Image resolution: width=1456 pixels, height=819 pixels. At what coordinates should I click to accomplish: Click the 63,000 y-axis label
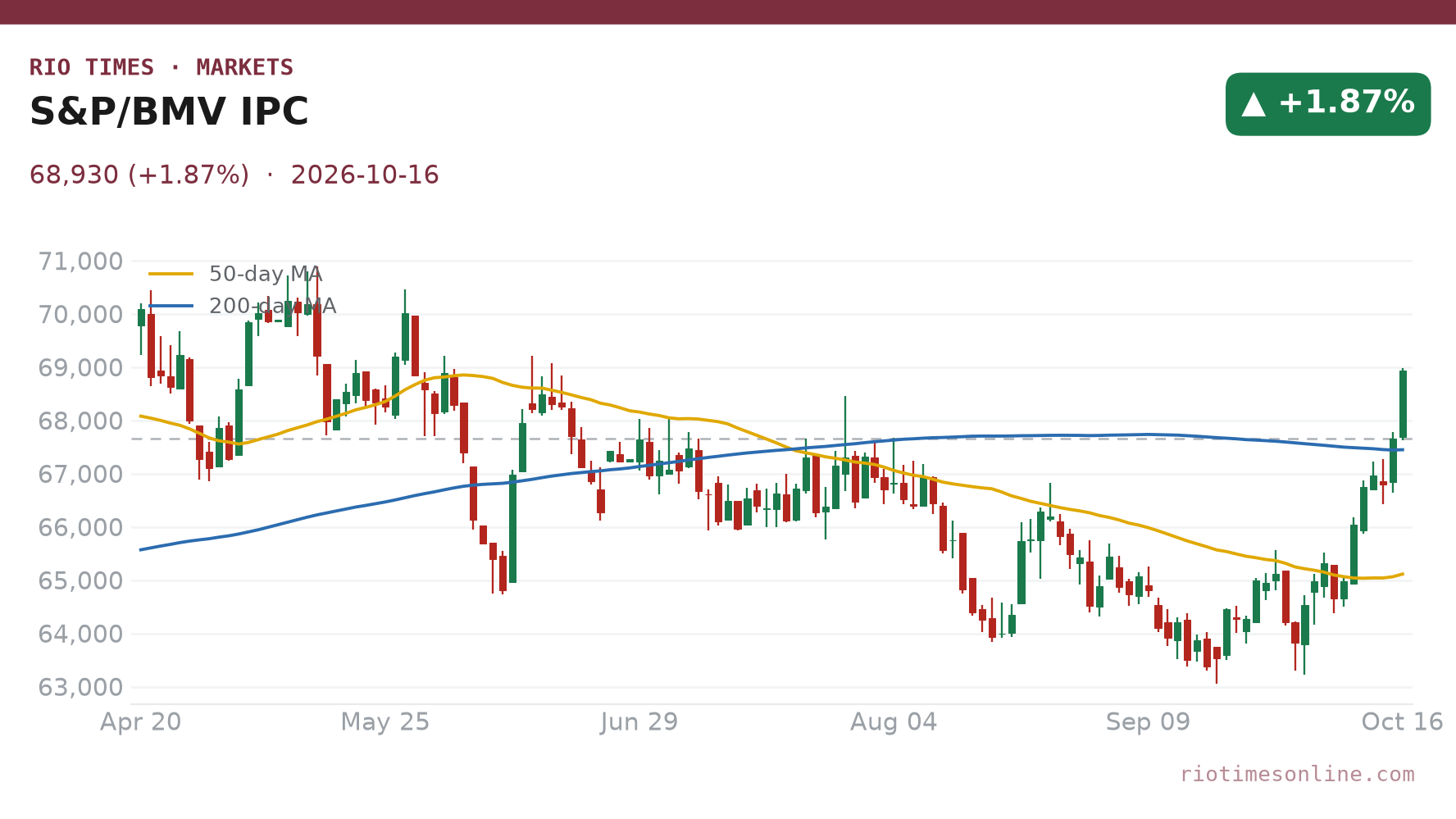(80, 688)
